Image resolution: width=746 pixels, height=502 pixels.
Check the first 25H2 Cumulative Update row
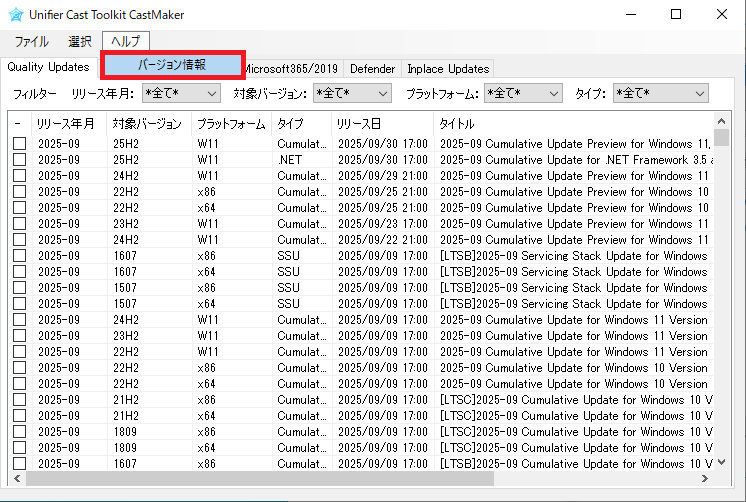point(20,144)
